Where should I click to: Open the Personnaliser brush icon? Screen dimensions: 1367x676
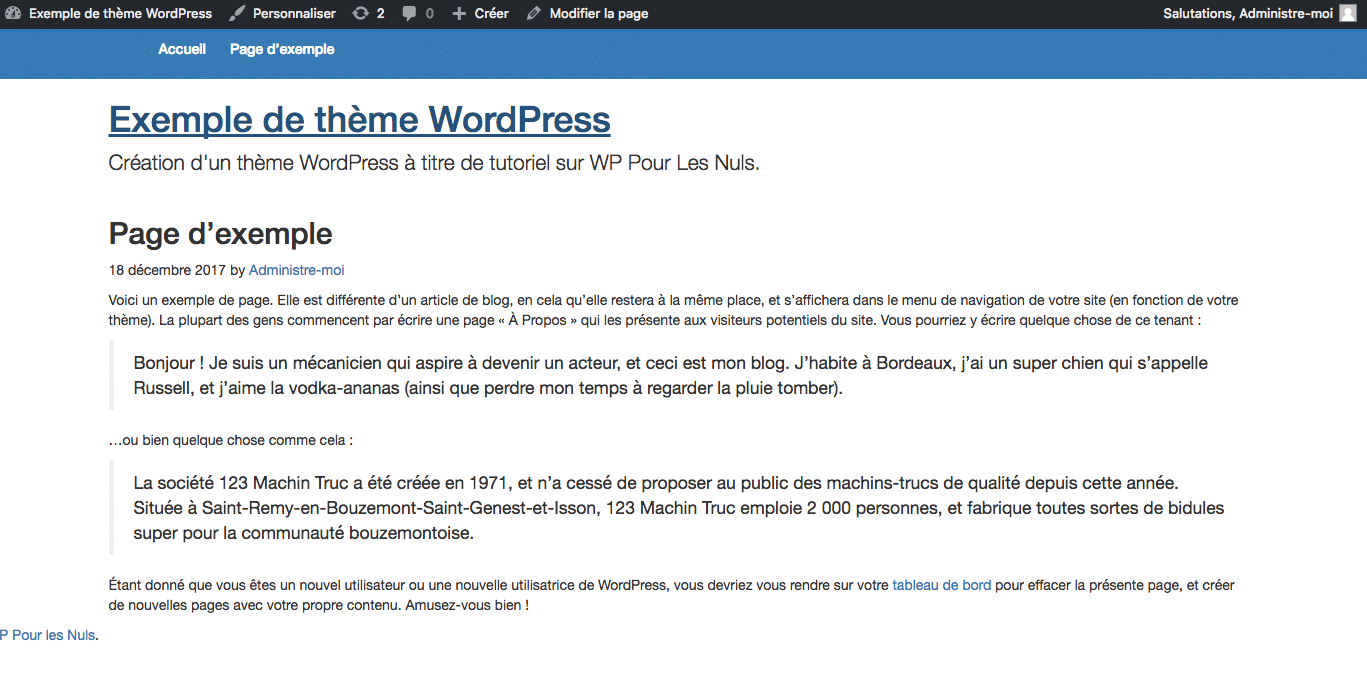pos(236,14)
